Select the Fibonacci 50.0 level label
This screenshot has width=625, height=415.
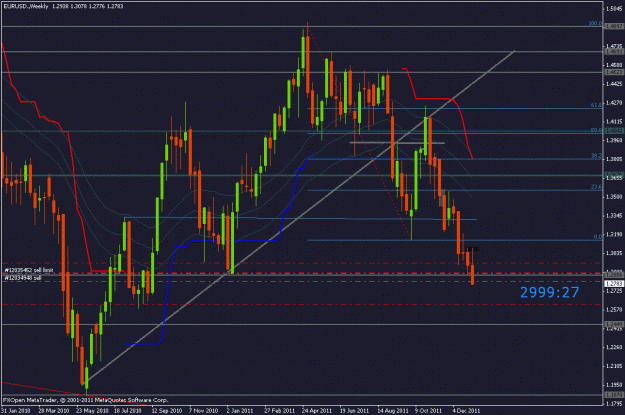pos(596,130)
